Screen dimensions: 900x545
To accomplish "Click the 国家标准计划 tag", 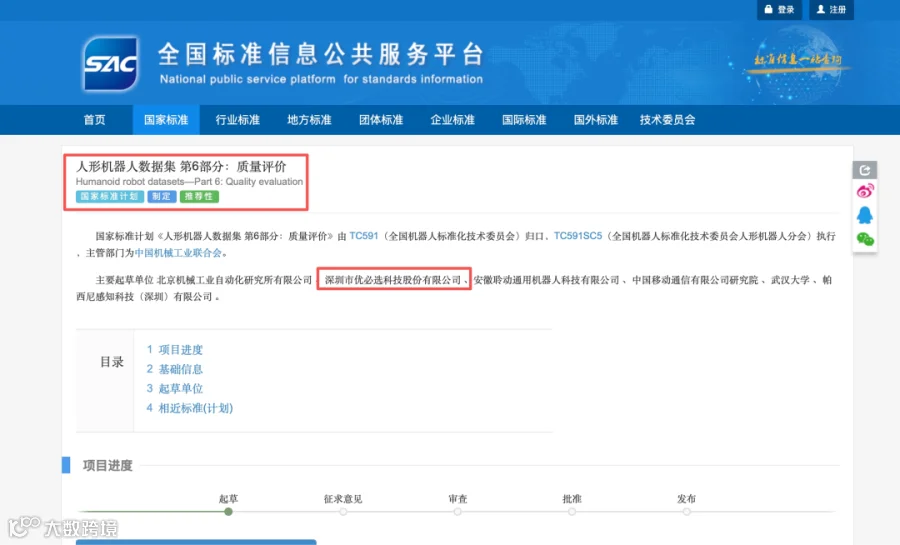I will 110,196.
